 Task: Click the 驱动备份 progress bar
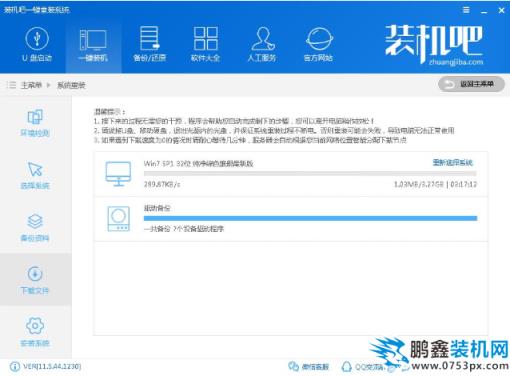pyautogui.click(x=310, y=218)
